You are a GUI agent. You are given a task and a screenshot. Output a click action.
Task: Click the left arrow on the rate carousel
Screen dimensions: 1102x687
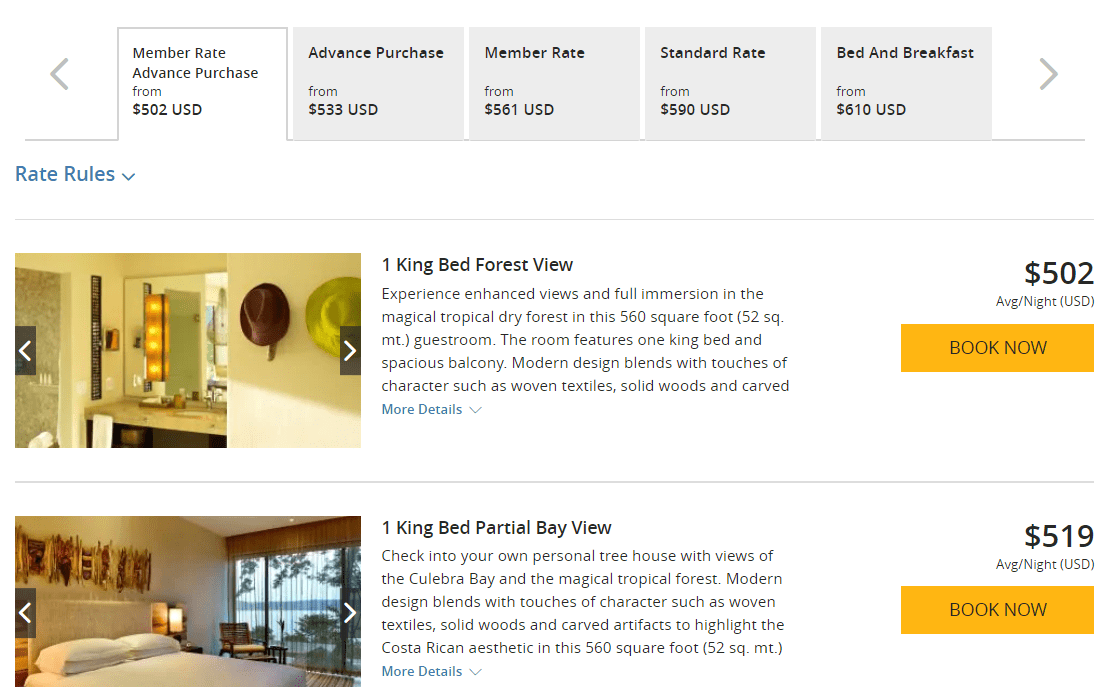point(58,73)
